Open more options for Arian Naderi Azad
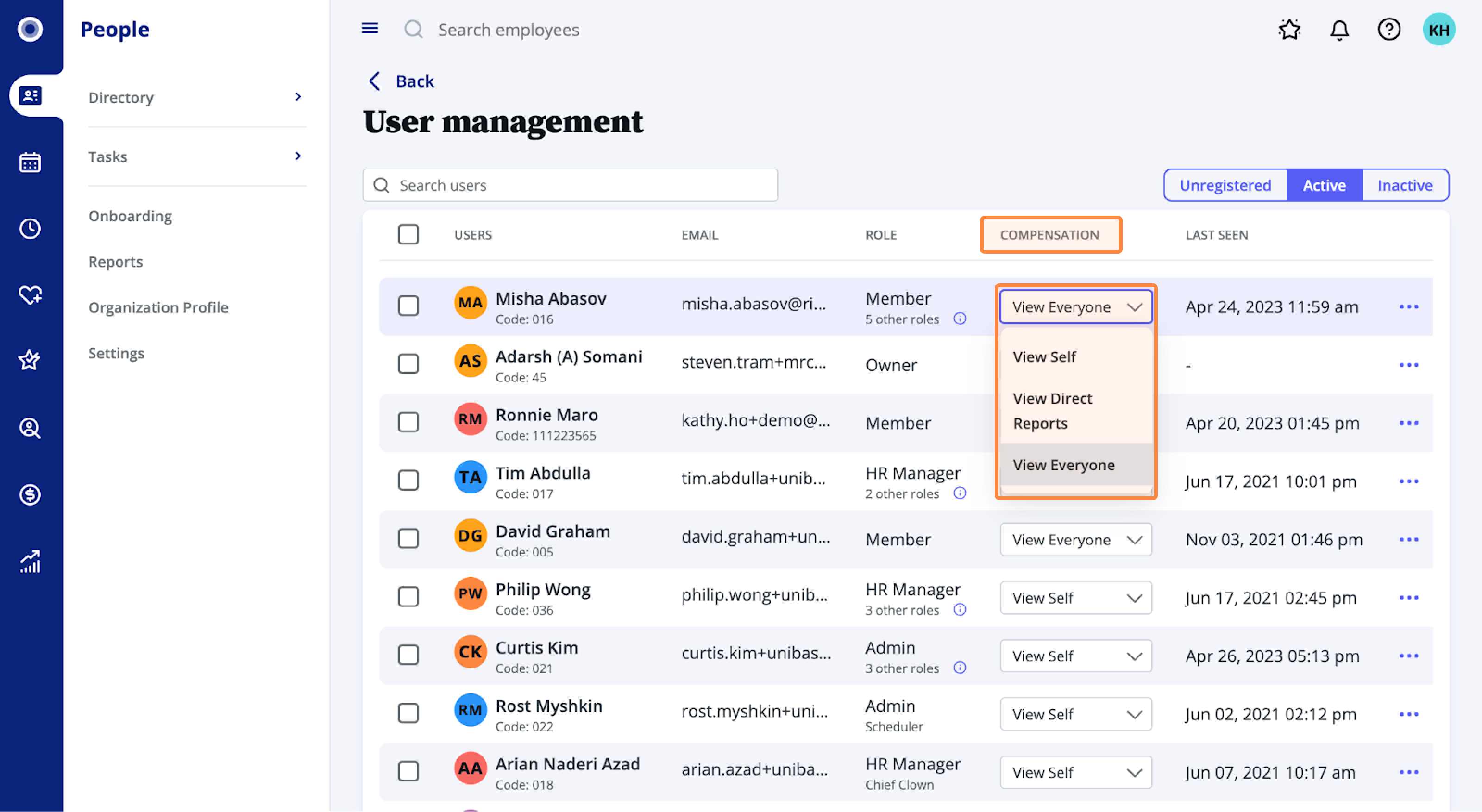Viewport: 1482px width, 812px height. (1409, 772)
